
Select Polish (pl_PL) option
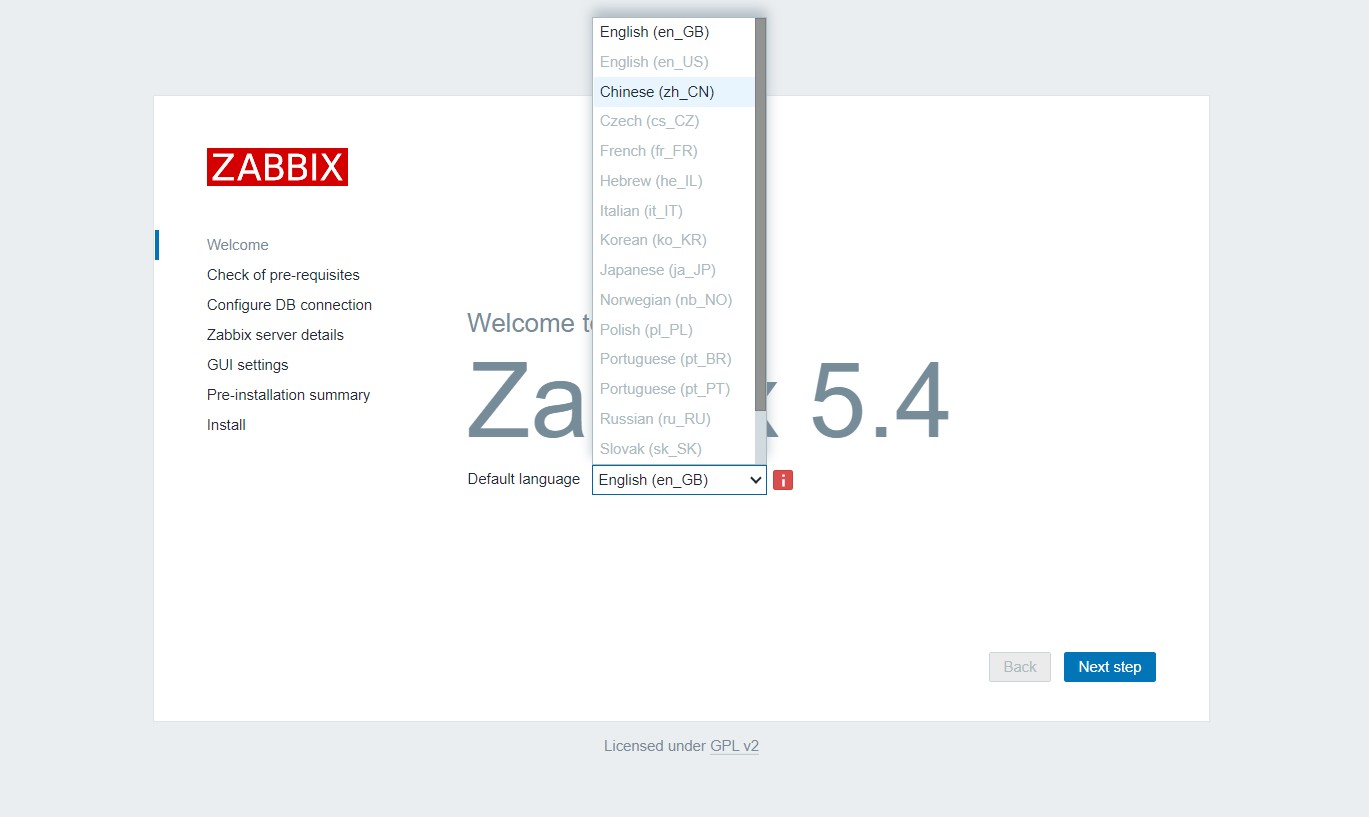pyautogui.click(x=674, y=330)
